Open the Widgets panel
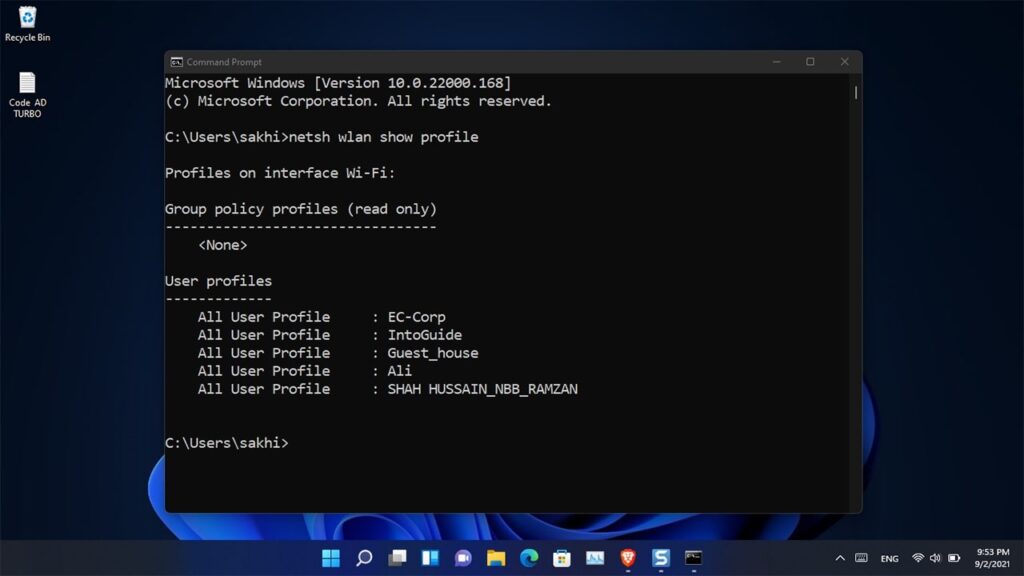Screen dimensions: 1024x576 pyautogui.click(x=430, y=558)
